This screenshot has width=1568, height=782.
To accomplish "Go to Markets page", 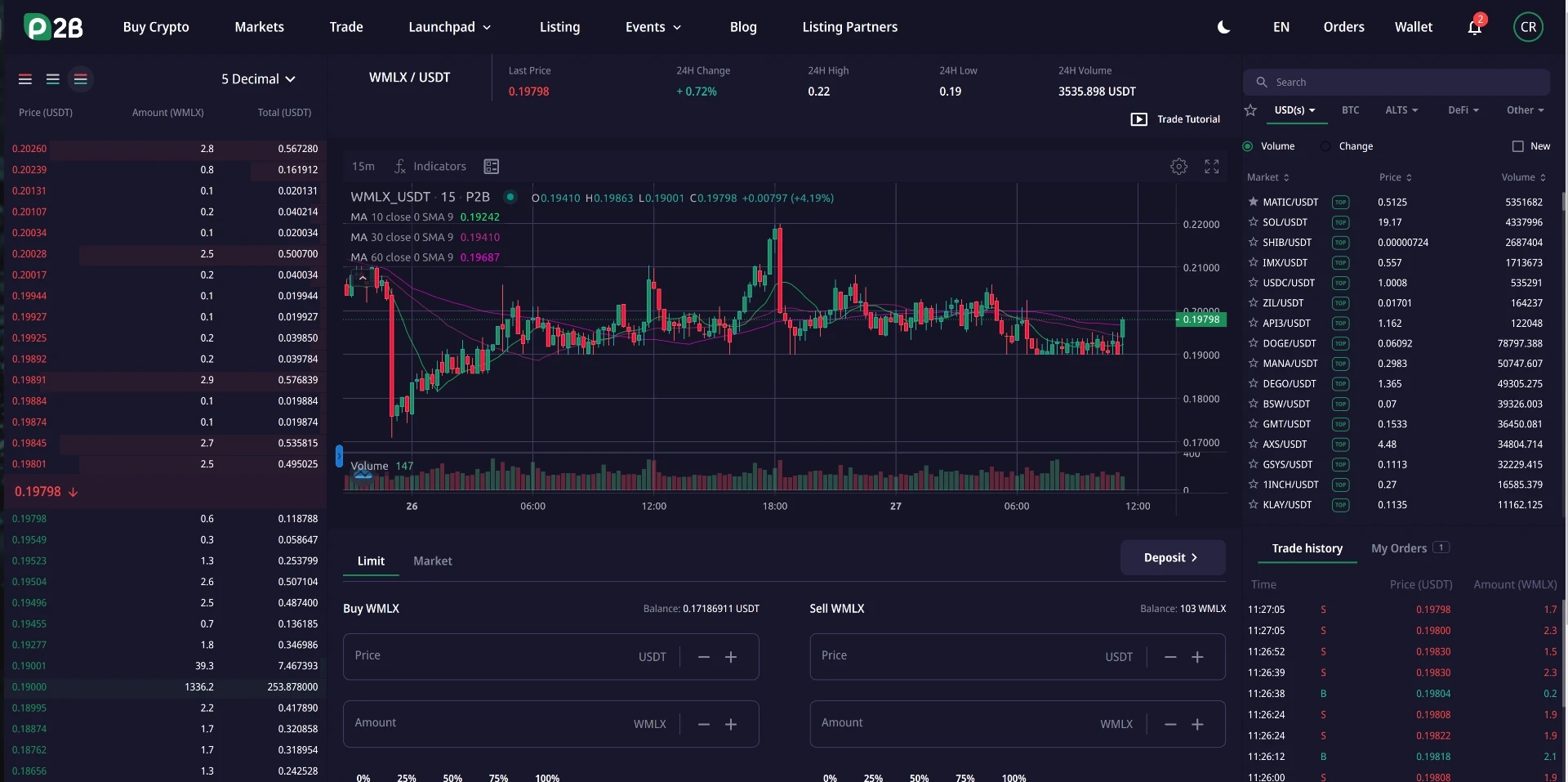I will pyautogui.click(x=260, y=27).
